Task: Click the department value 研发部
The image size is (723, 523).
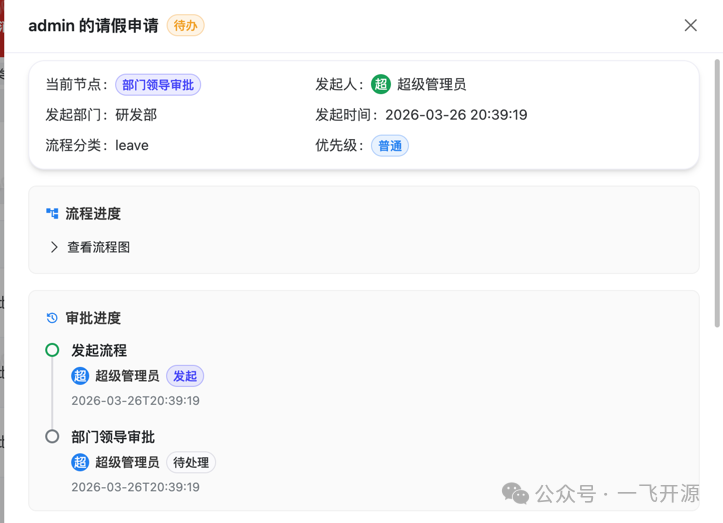Action: click(136, 115)
